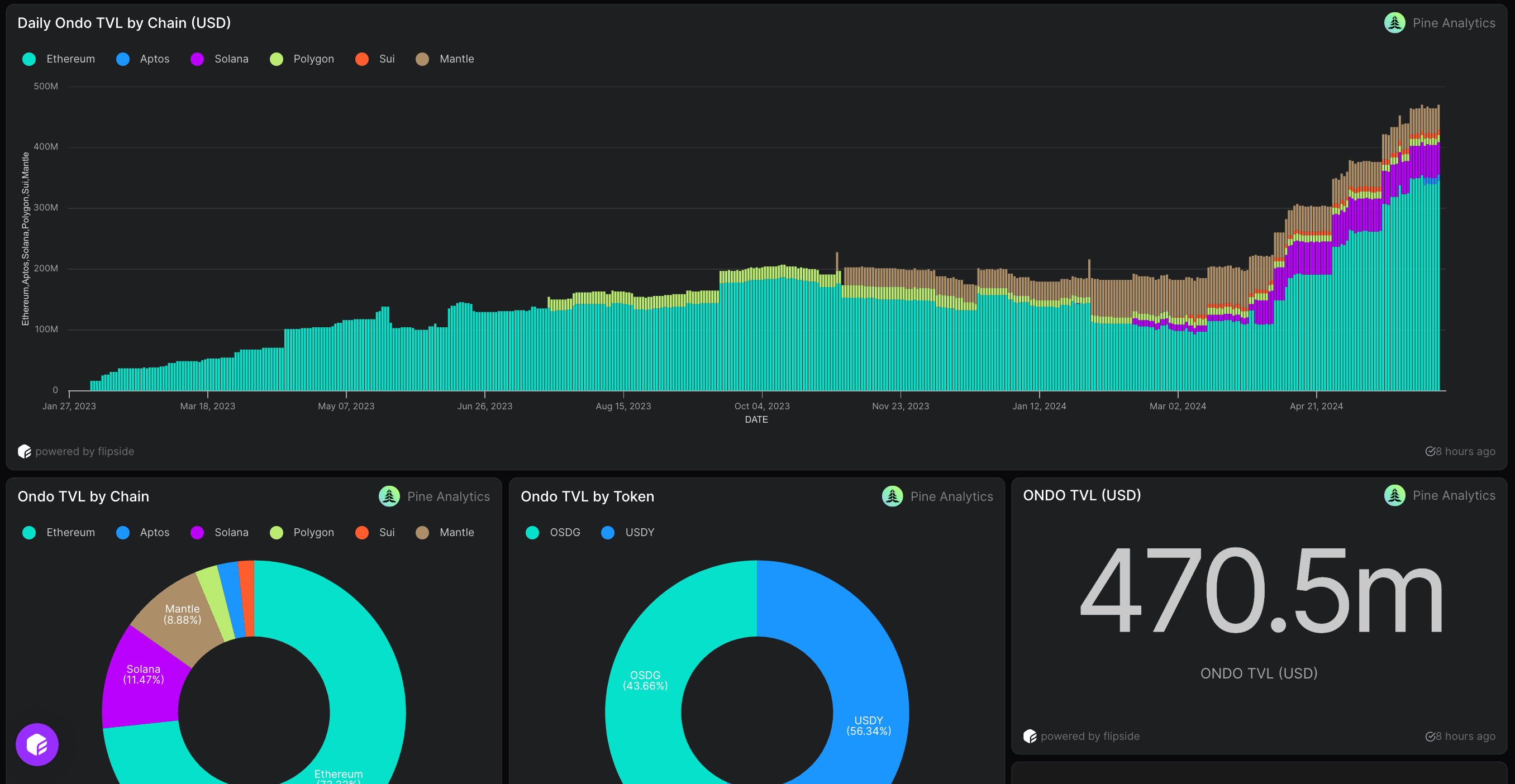Click the Pine Analytics logo on the Ondo TVL by Chain card
The image size is (1515, 784).
389,496
